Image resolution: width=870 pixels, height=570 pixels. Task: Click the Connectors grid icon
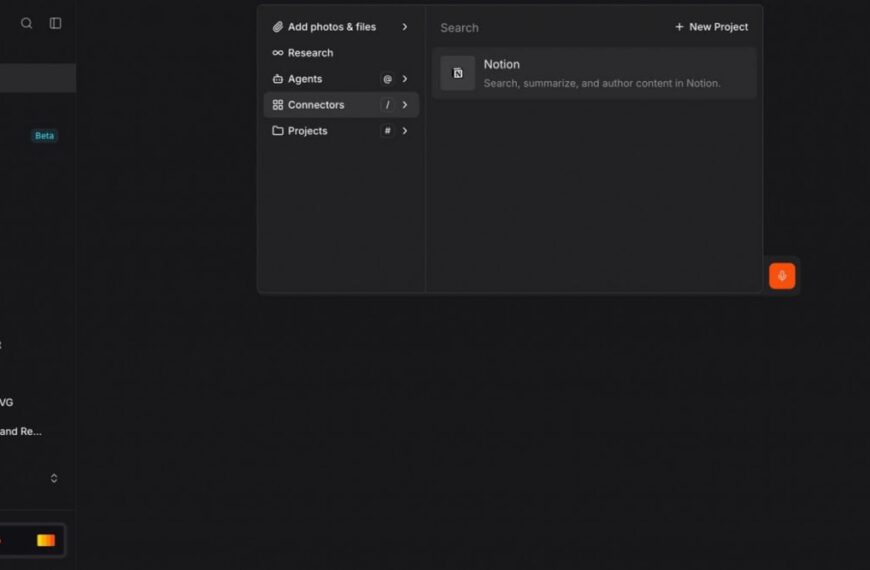(278, 105)
